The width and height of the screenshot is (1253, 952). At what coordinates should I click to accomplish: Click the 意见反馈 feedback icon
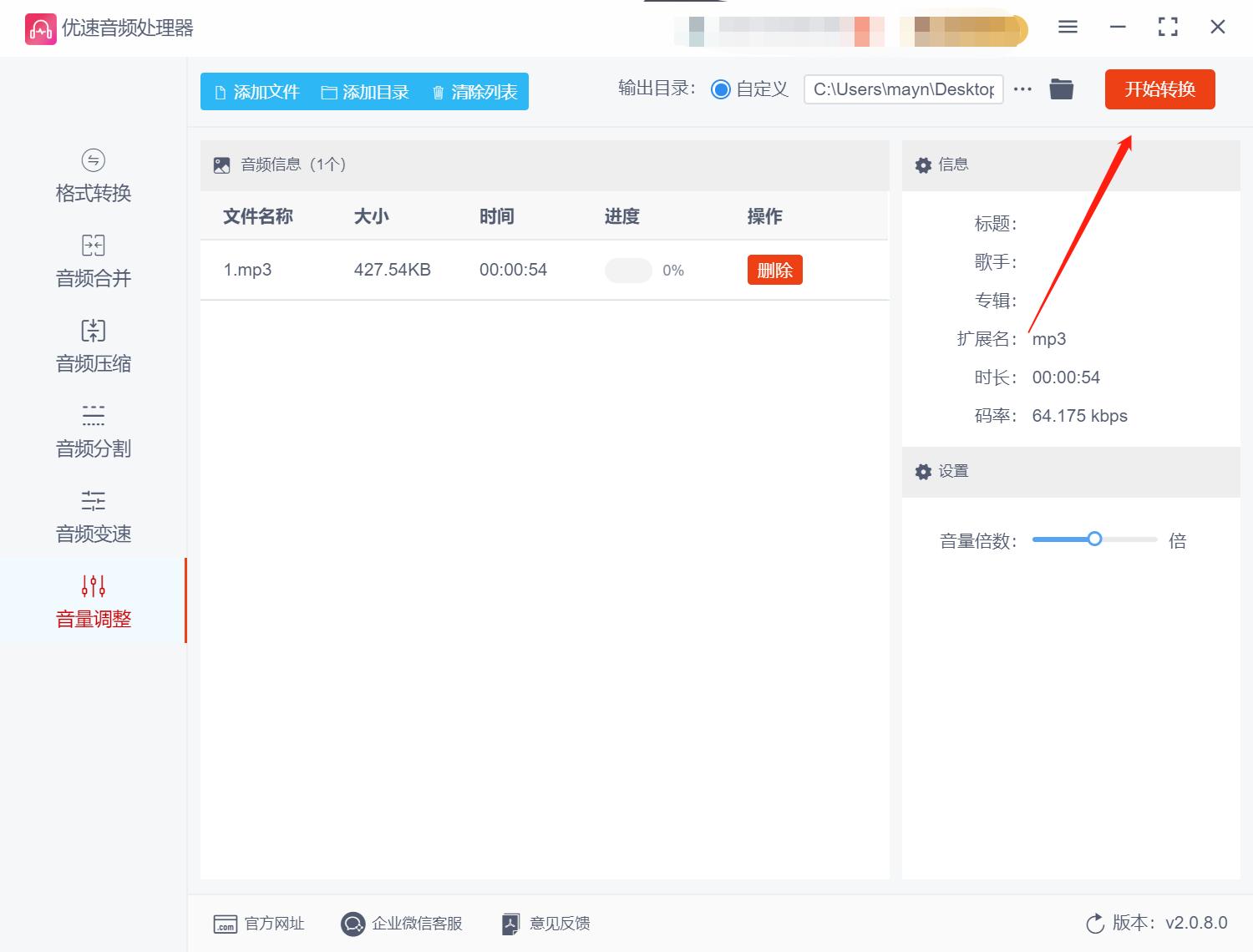coord(510,924)
